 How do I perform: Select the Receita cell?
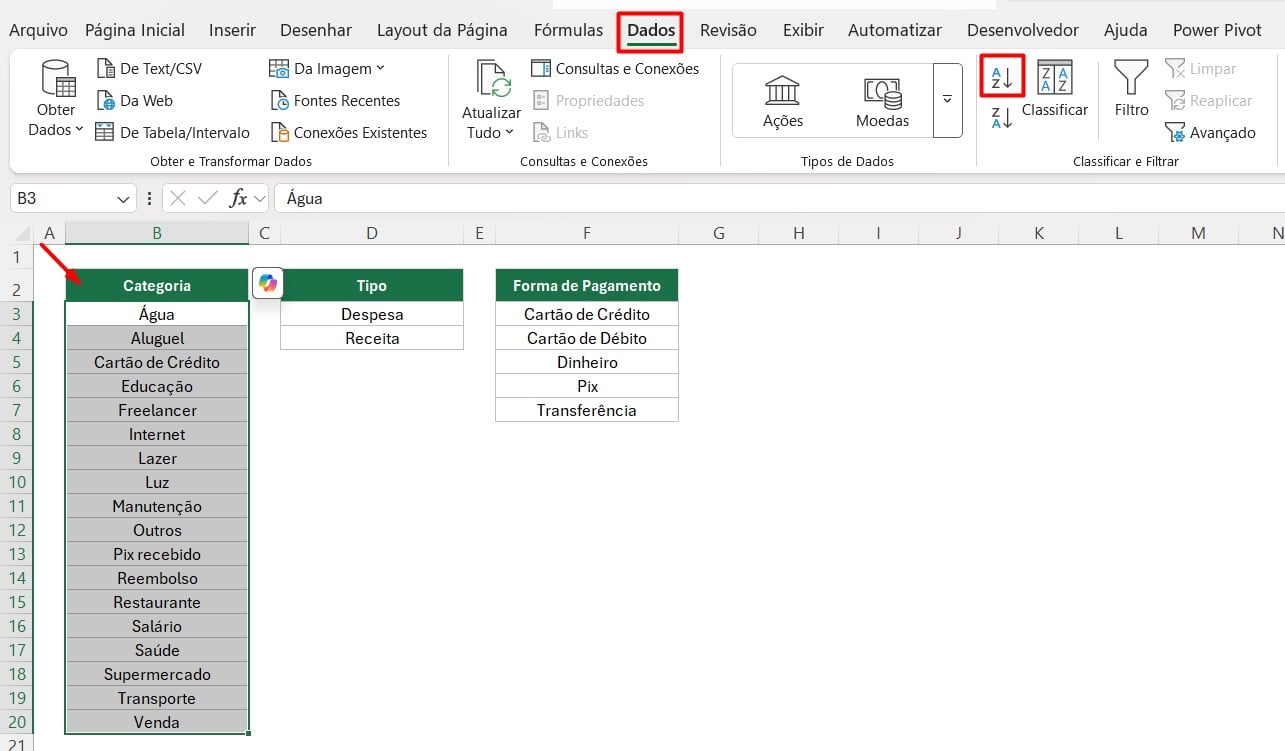click(x=372, y=338)
